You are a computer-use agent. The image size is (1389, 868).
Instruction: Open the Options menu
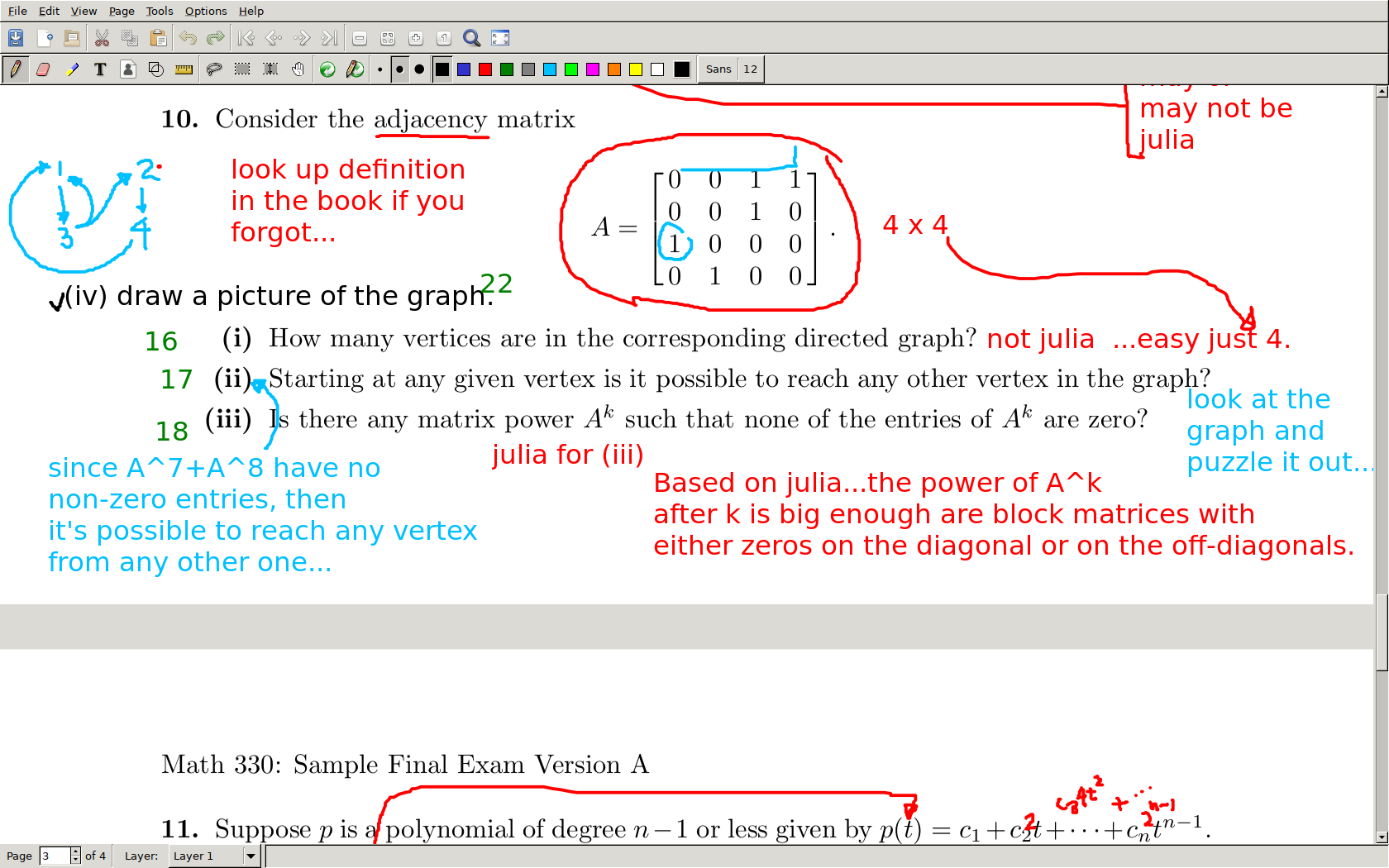click(206, 11)
